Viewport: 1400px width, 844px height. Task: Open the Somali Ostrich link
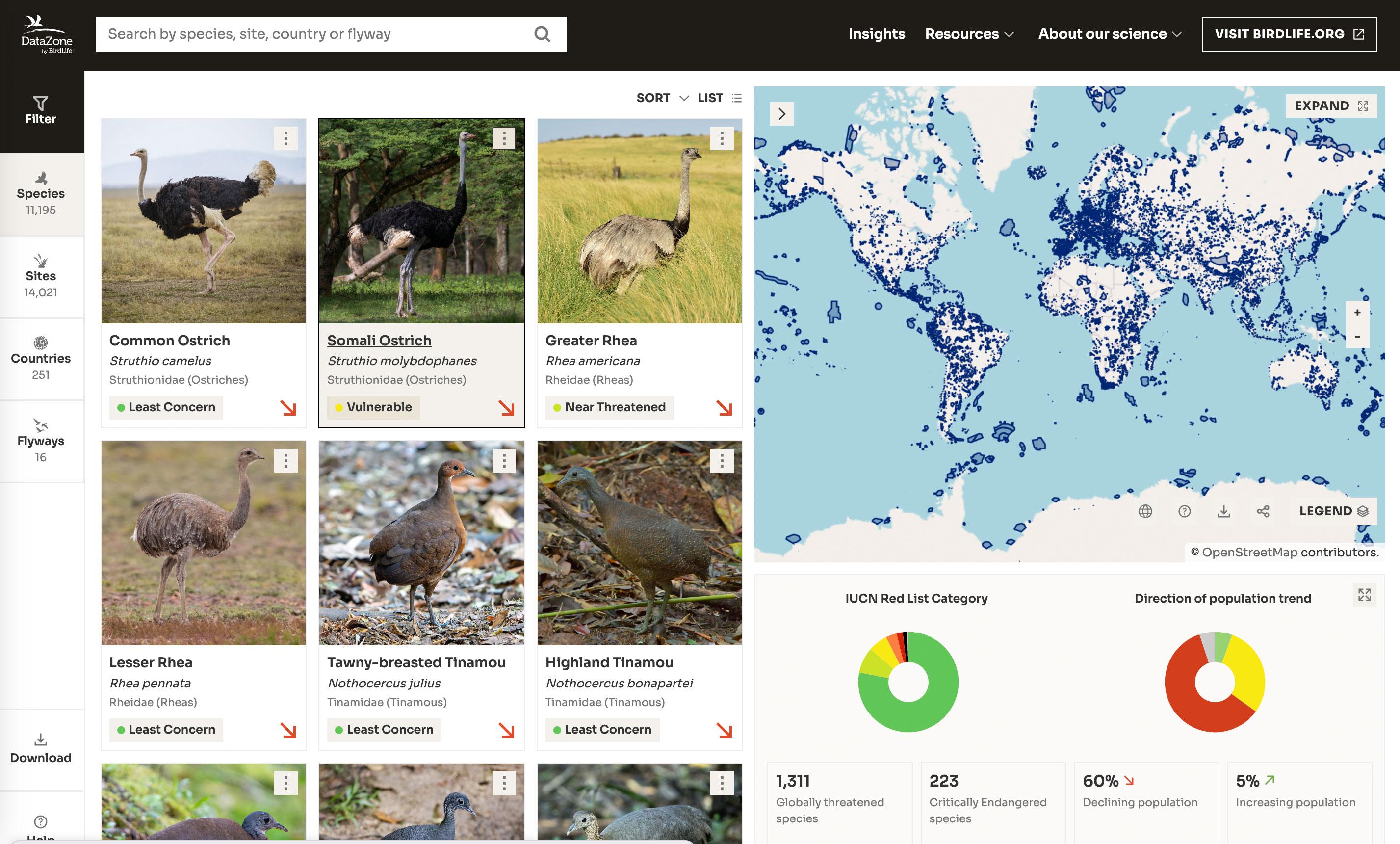pos(379,341)
